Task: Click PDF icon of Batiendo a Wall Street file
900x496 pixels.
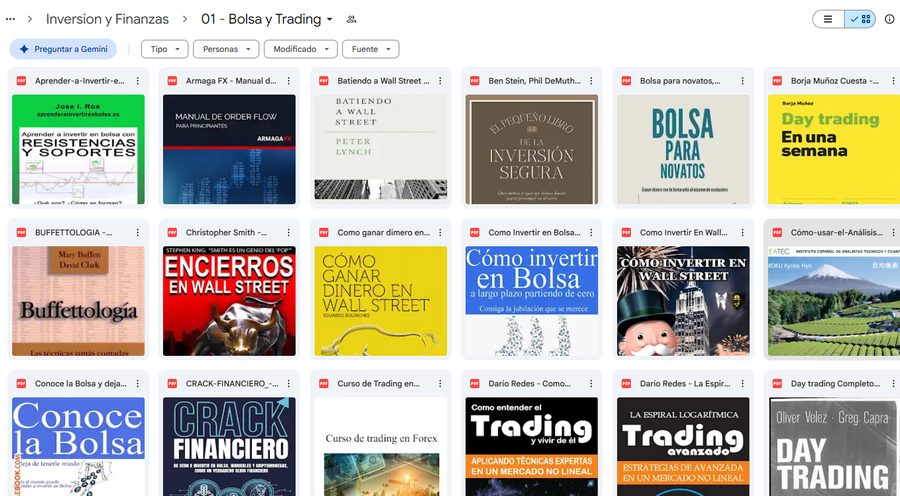Action: tap(324, 81)
